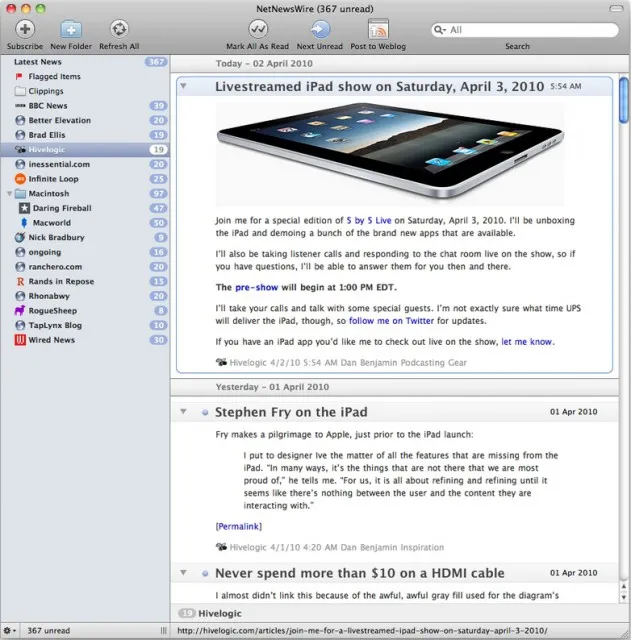
Task: Click the Subscribe plus icon
Action: point(25,29)
